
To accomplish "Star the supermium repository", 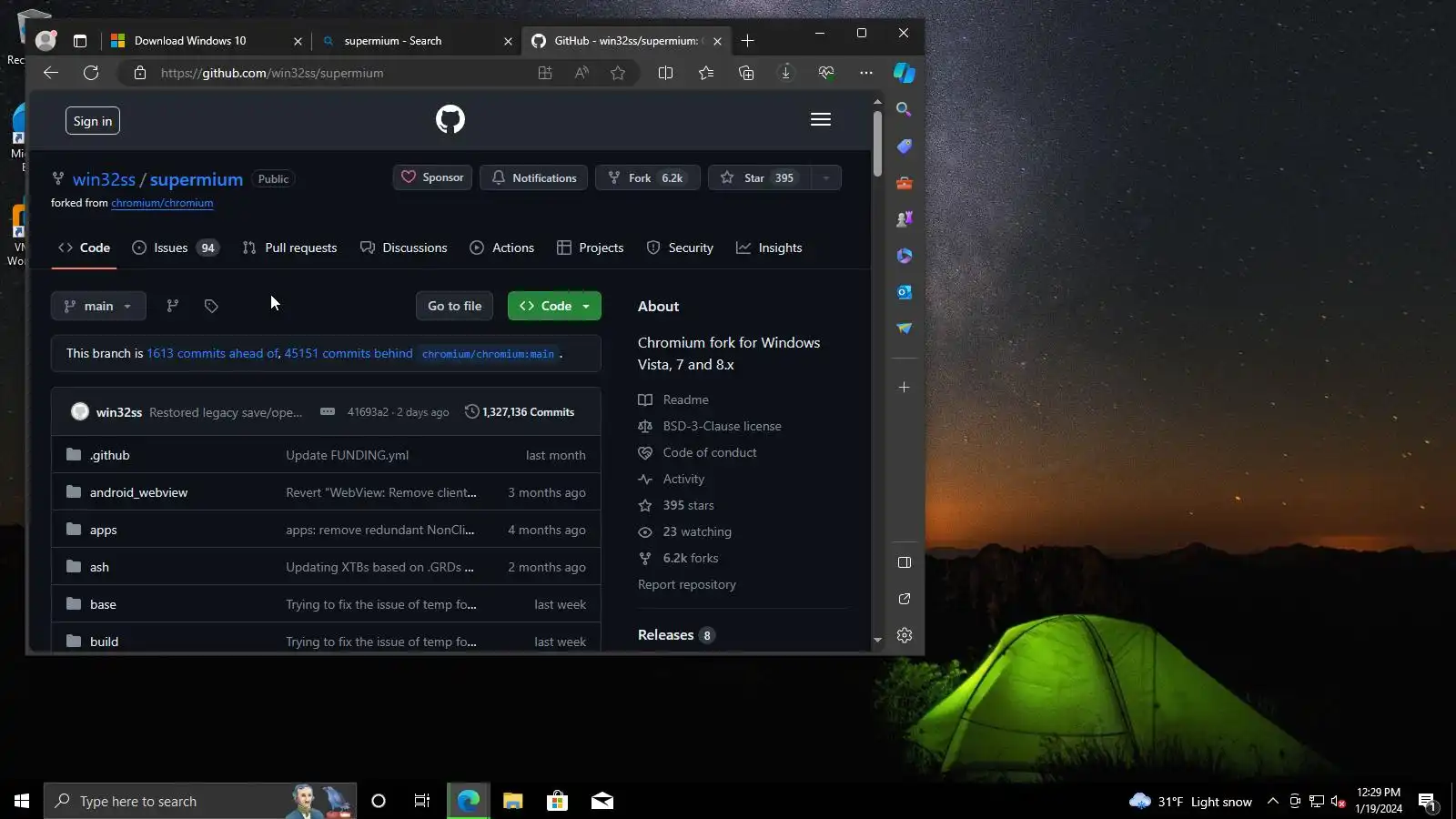I will 759,178.
